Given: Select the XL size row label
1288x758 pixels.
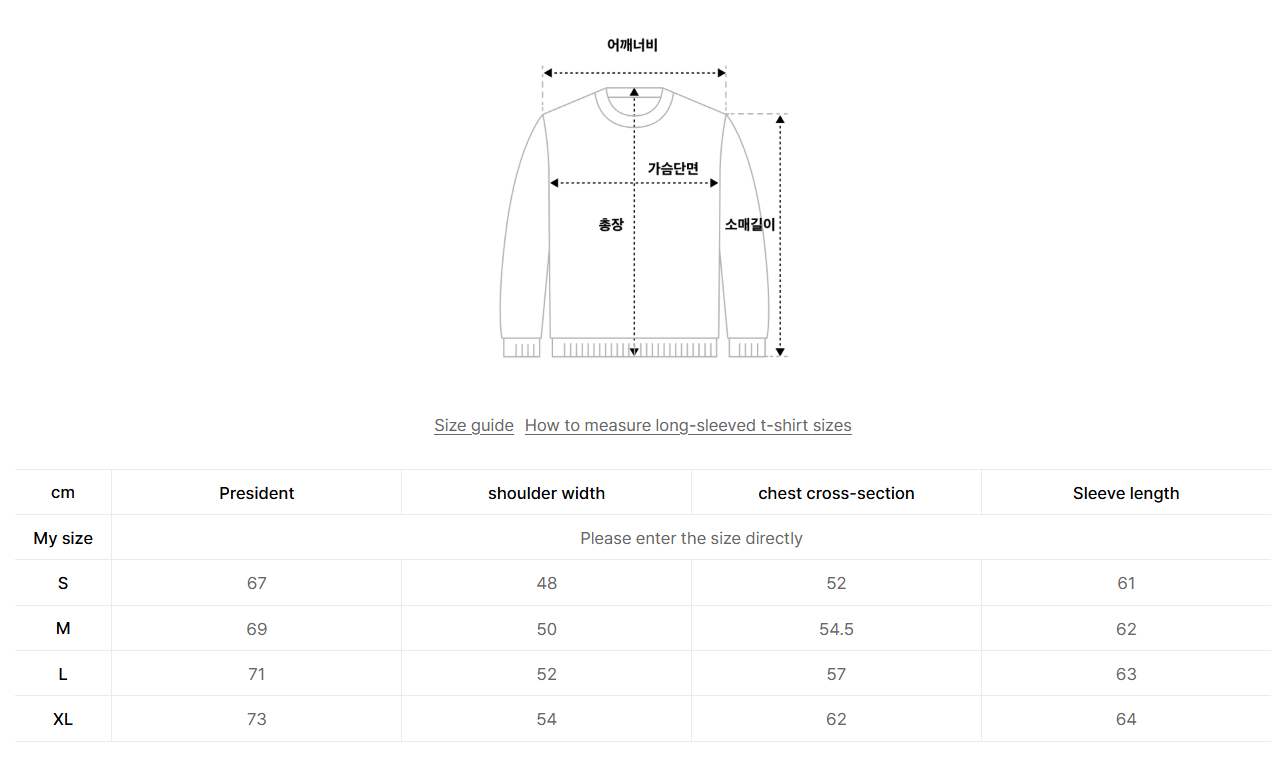Looking at the screenshot, I should coord(63,719).
